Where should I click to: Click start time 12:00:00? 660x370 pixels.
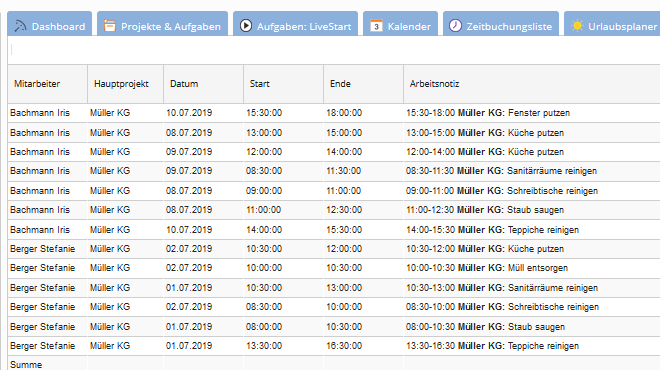(264, 152)
